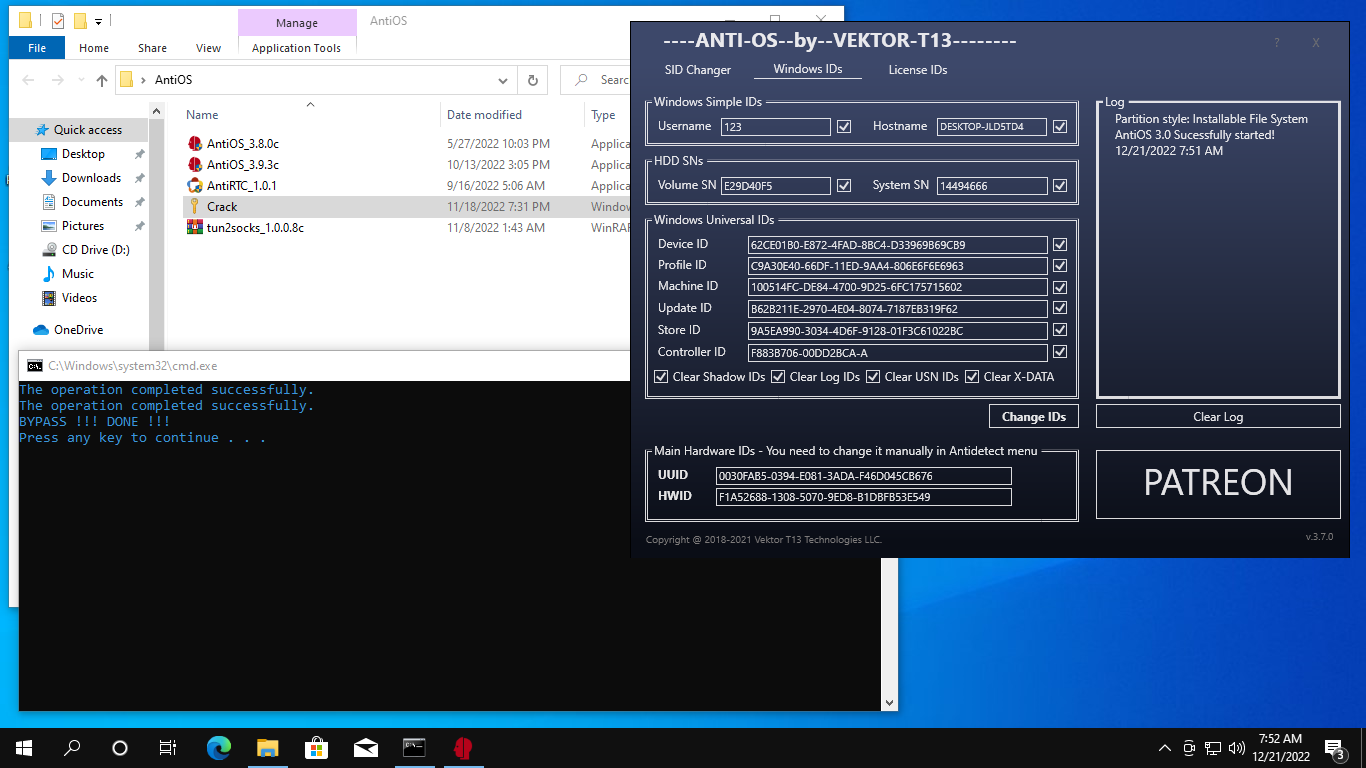The width and height of the screenshot is (1366, 768).
Task: Open taskbar Search
Action: pos(72,747)
